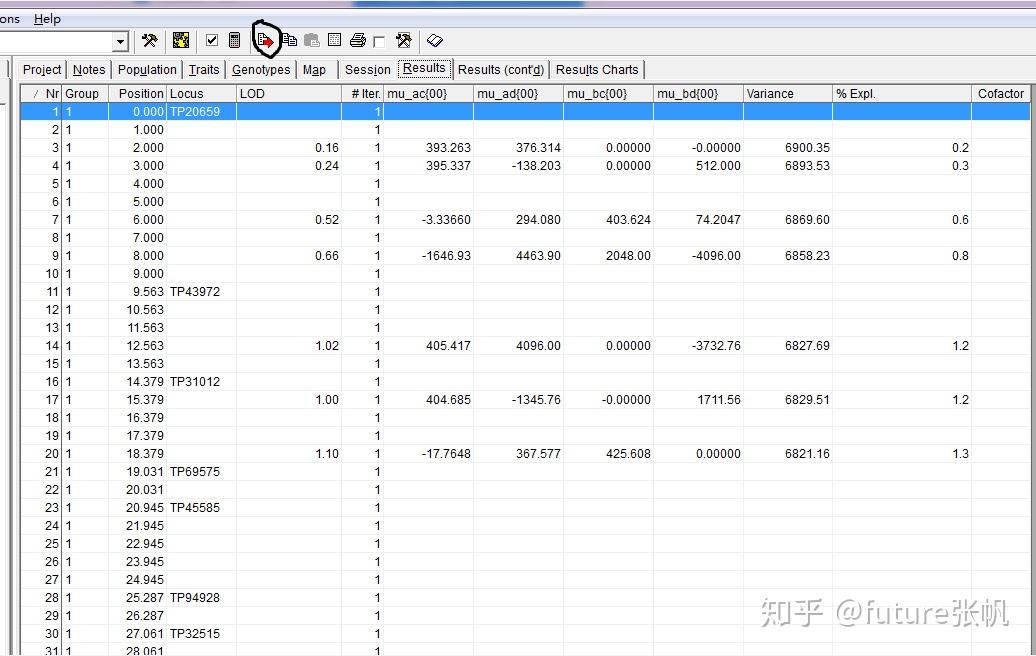Viewport: 1036px width, 656px height.
Task: Click LOD value 0.16
Action: 327,148
